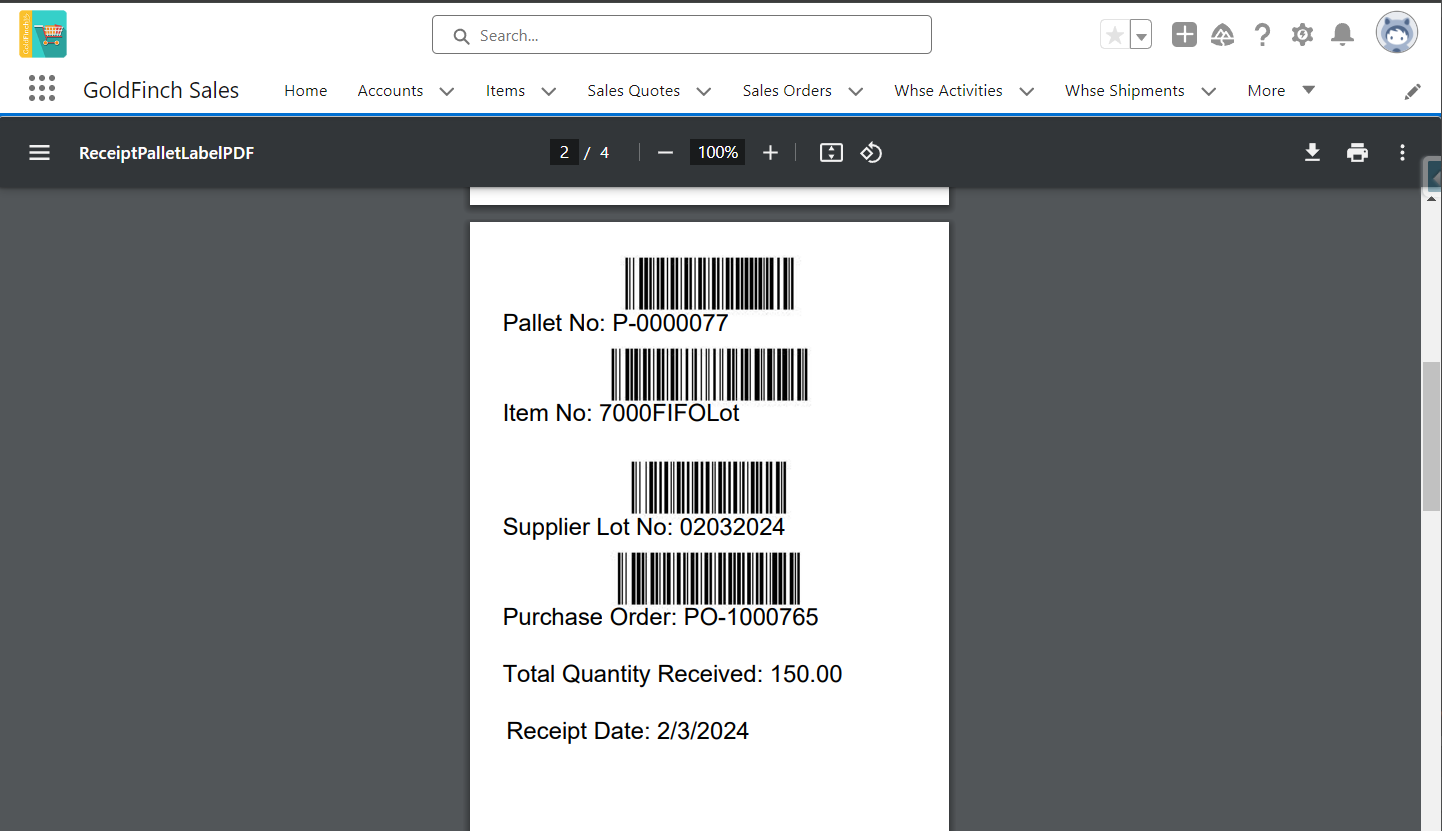Viewport: 1442px width, 831px height.
Task: Click the text 'Total Quantity Received: 150.00'
Action: tap(672, 674)
